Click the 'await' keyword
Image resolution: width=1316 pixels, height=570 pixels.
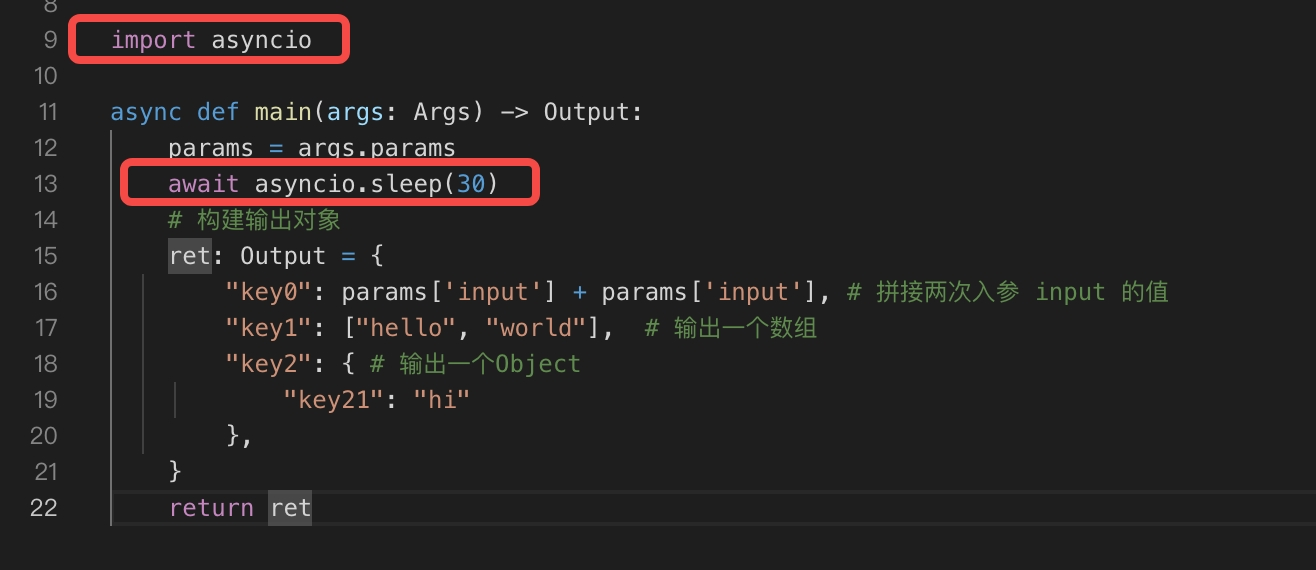click(x=204, y=184)
